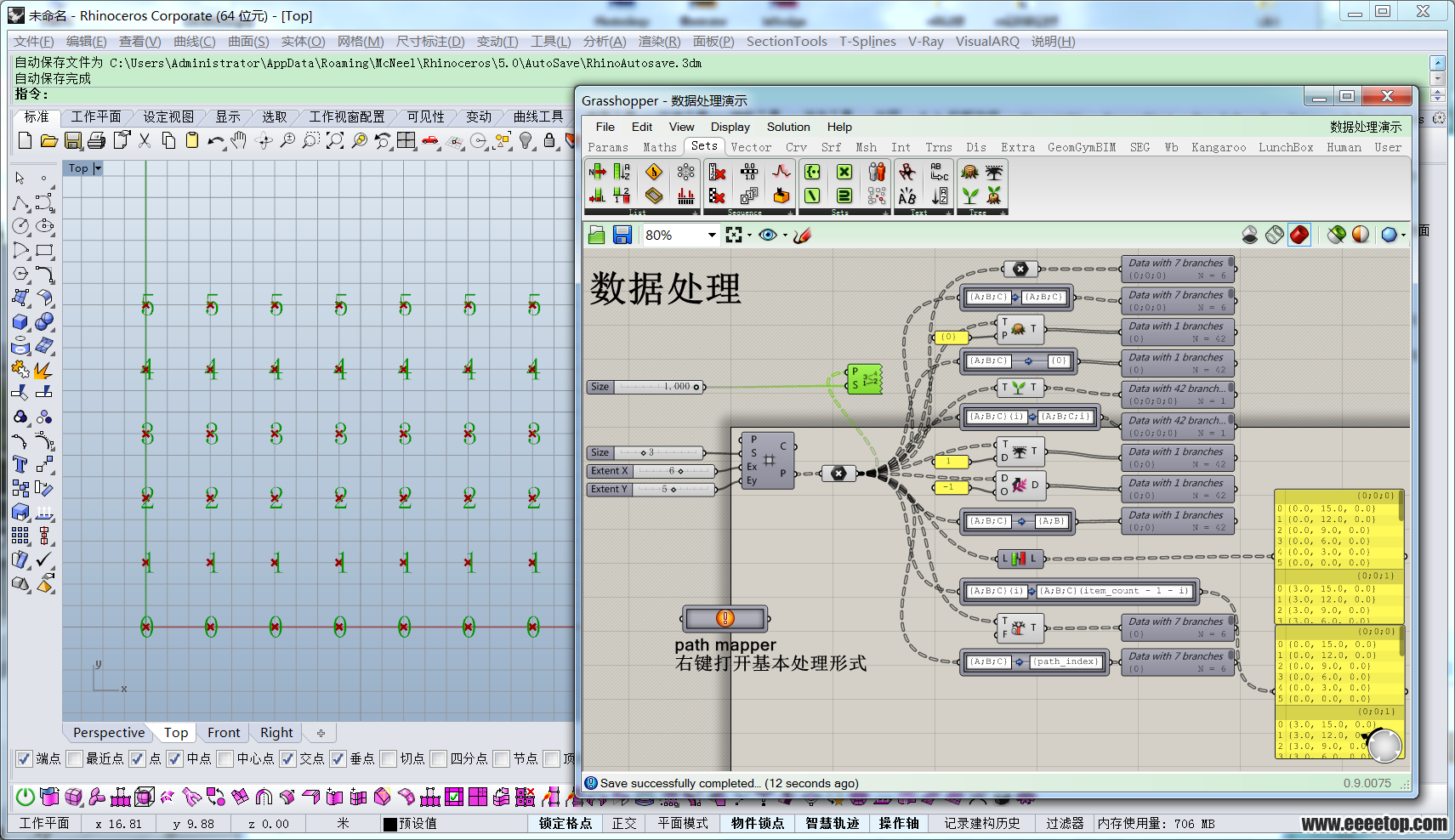Switch to the Perspective viewport tab
This screenshot has width=1455, height=840.
tap(109, 732)
